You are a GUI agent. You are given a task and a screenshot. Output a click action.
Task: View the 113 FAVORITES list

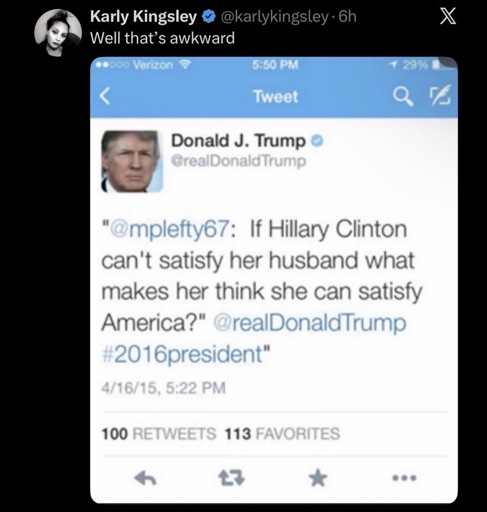coord(282,434)
